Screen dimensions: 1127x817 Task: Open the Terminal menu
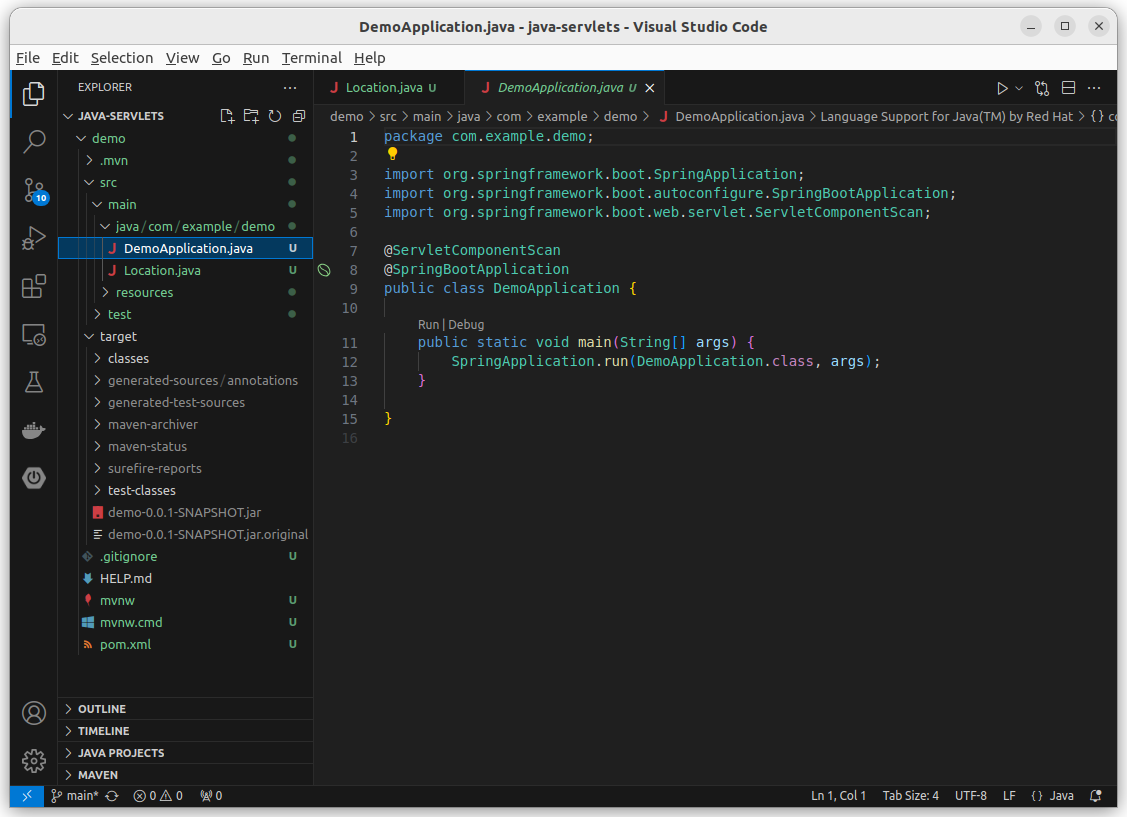point(311,58)
